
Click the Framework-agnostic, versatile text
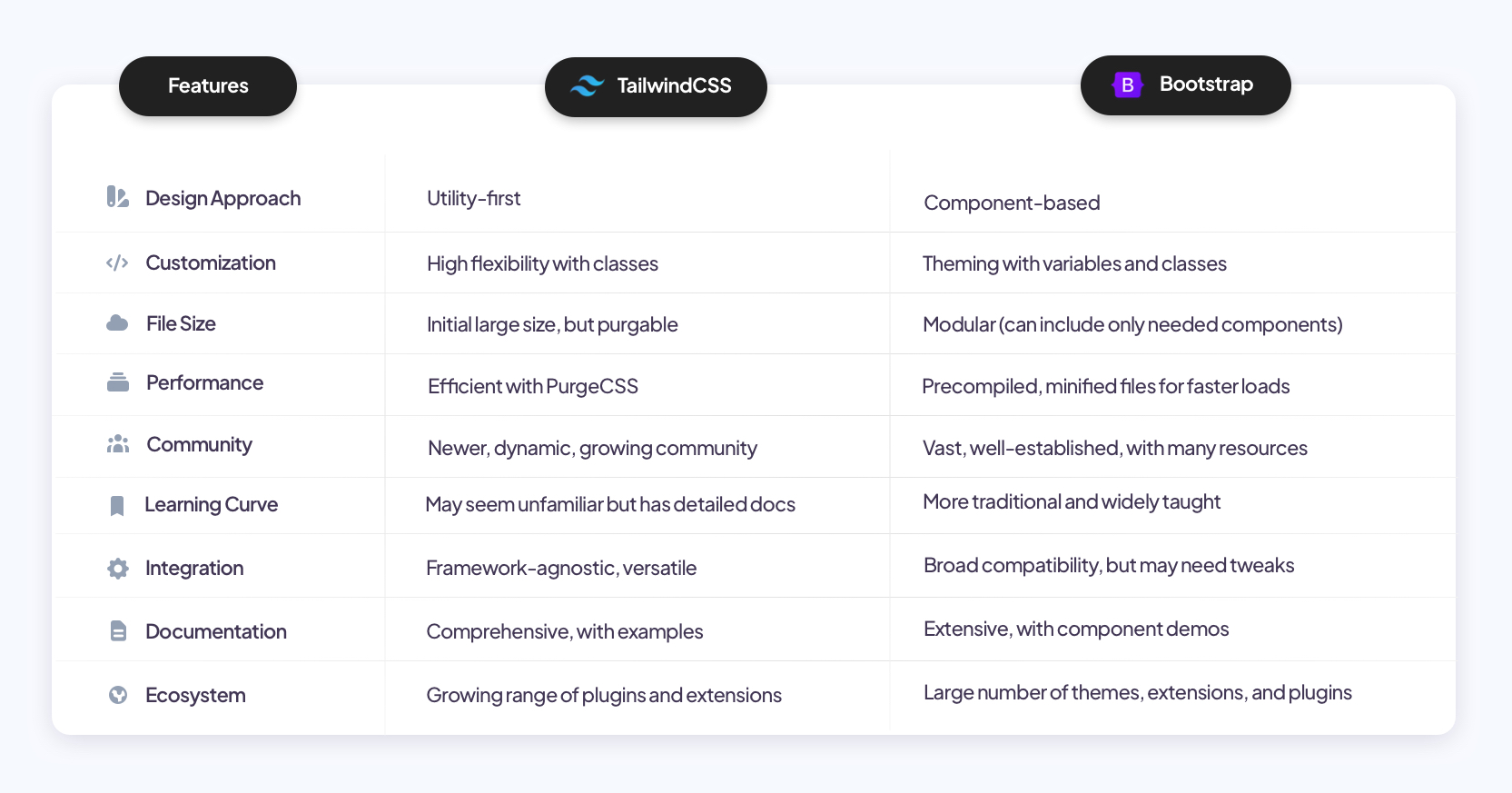click(x=561, y=569)
